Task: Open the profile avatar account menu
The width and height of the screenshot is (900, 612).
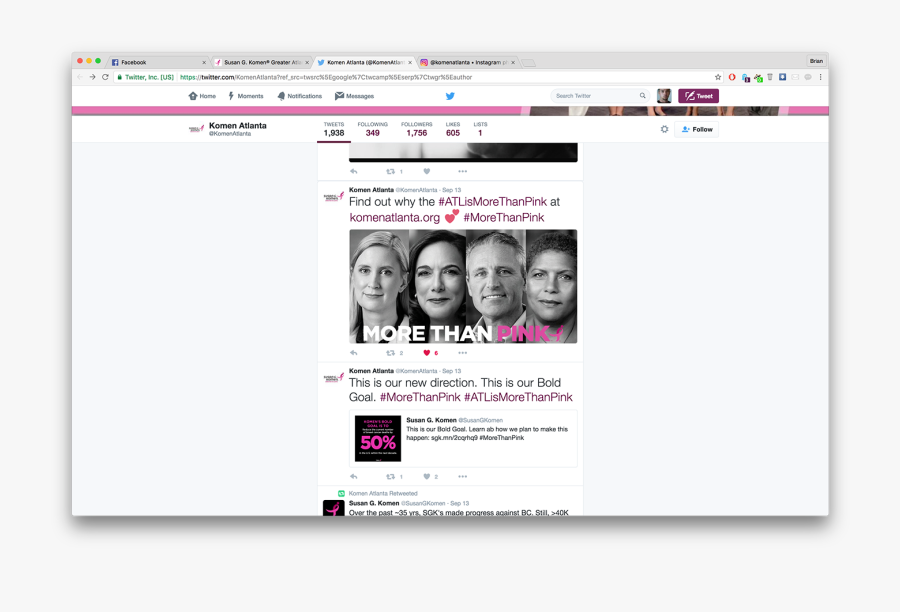Action: click(x=664, y=96)
